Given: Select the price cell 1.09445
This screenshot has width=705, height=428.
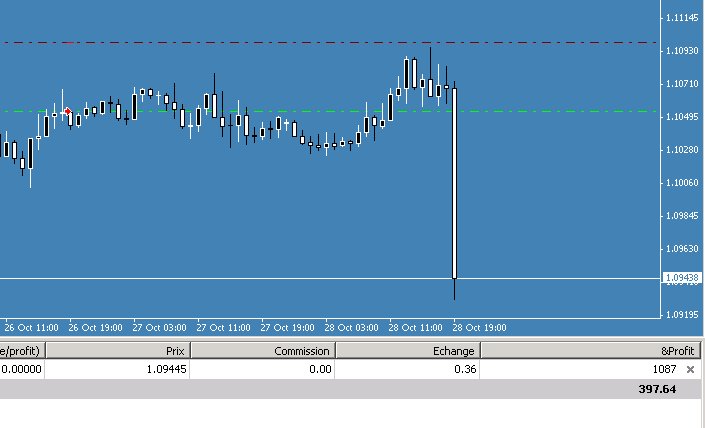Looking at the screenshot, I should tap(166, 369).
